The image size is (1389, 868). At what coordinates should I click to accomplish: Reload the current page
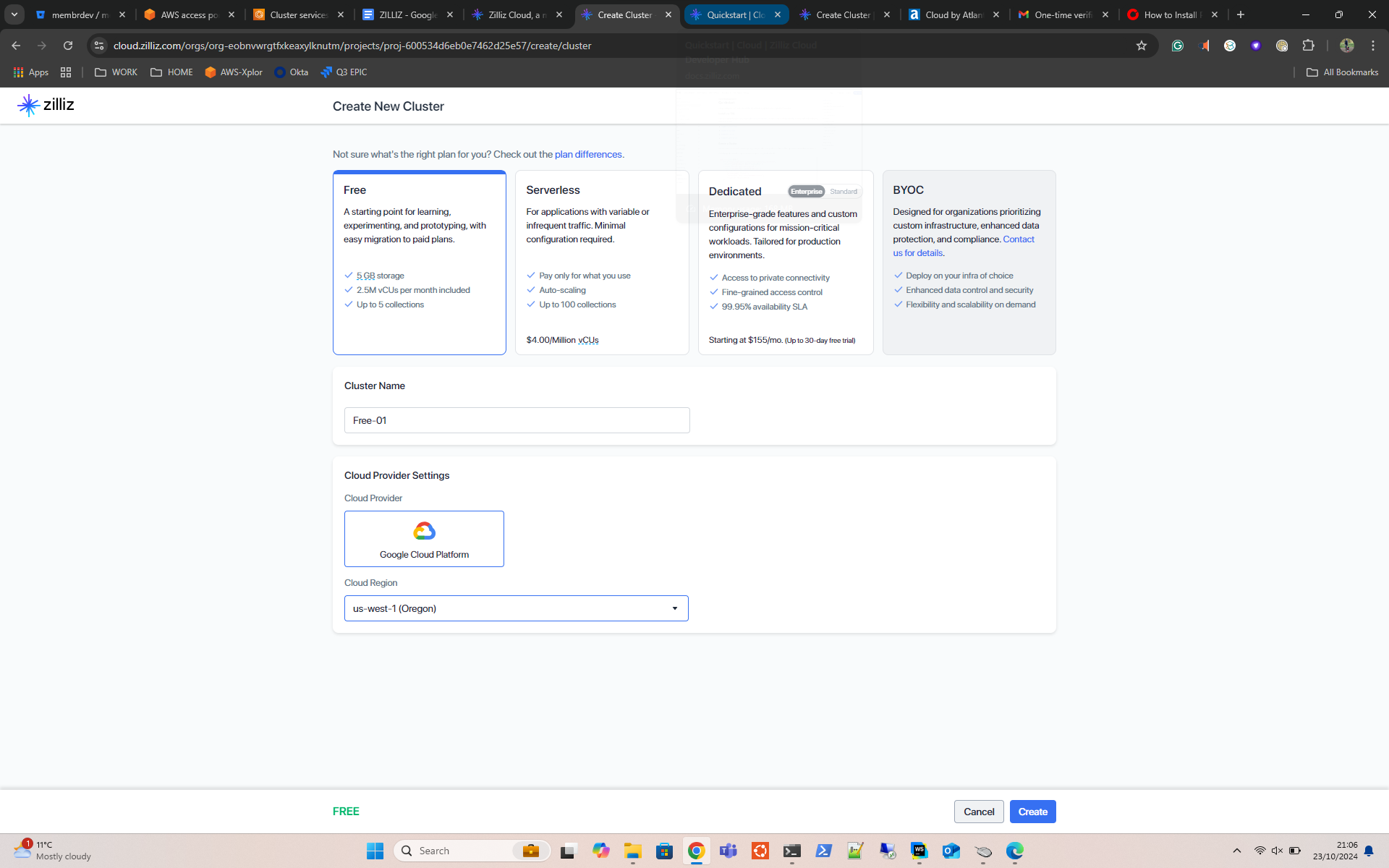(x=68, y=46)
